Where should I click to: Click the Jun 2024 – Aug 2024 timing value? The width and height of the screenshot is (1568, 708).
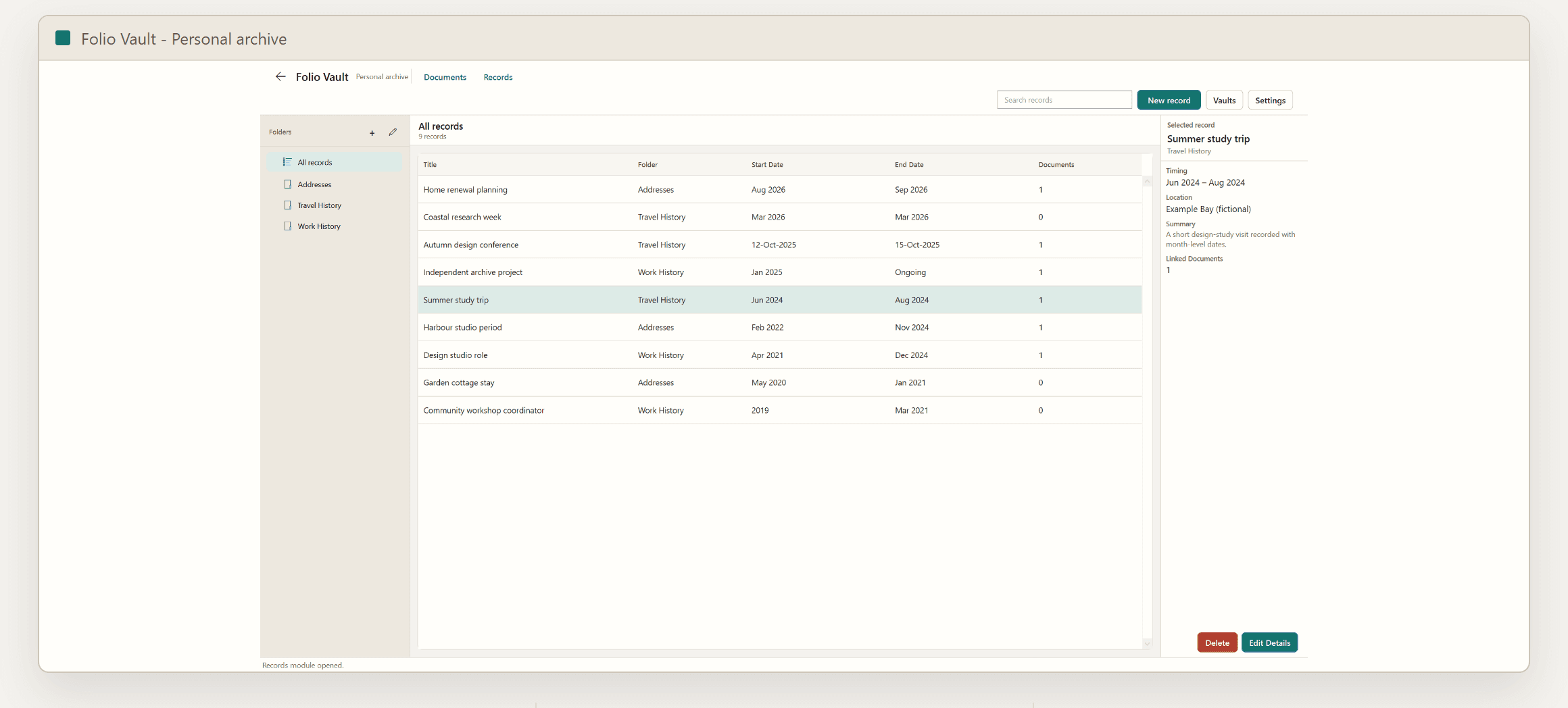click(1204, 182)
